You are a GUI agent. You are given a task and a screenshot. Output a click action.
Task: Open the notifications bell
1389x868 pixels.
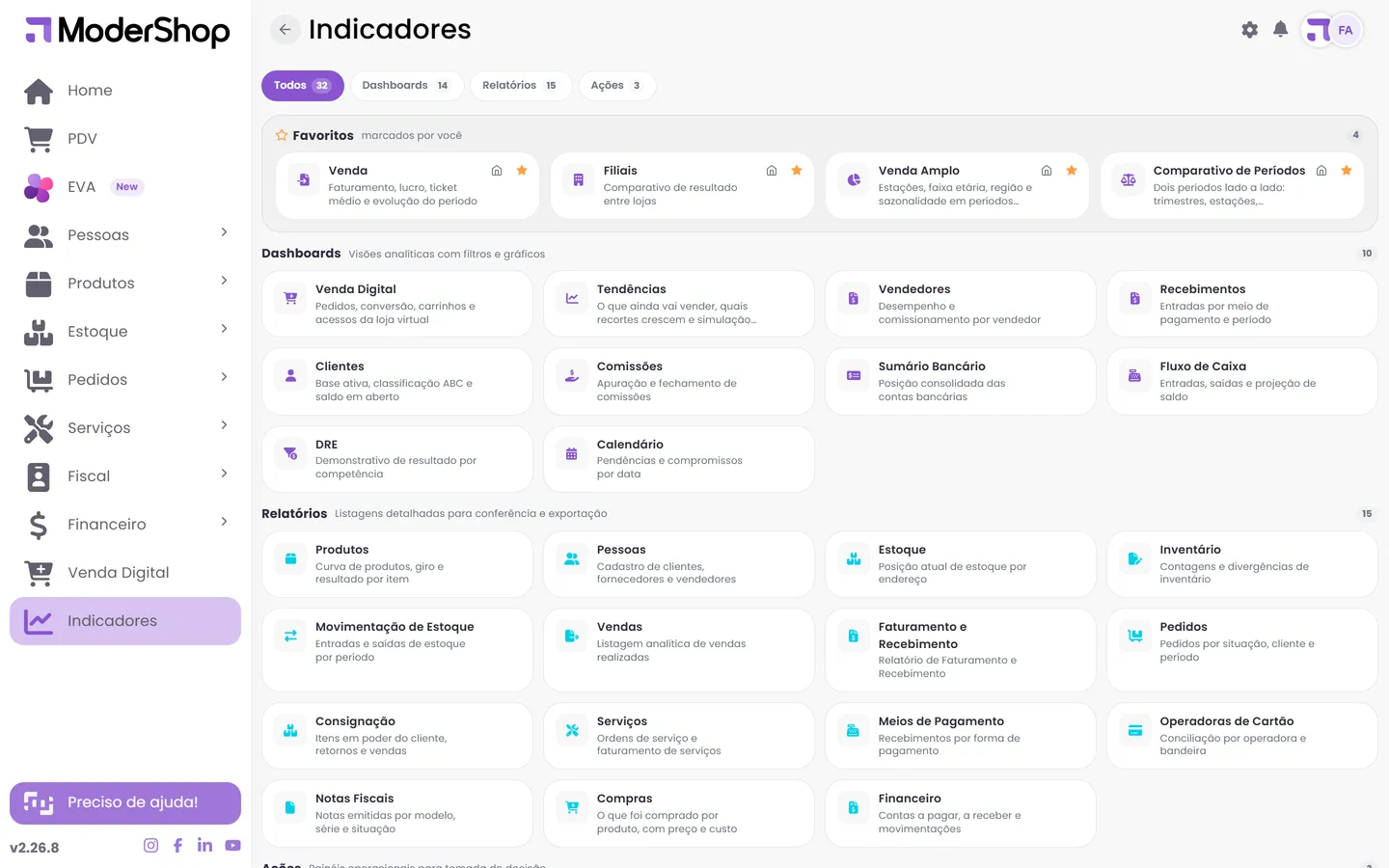pos(1280,30)
